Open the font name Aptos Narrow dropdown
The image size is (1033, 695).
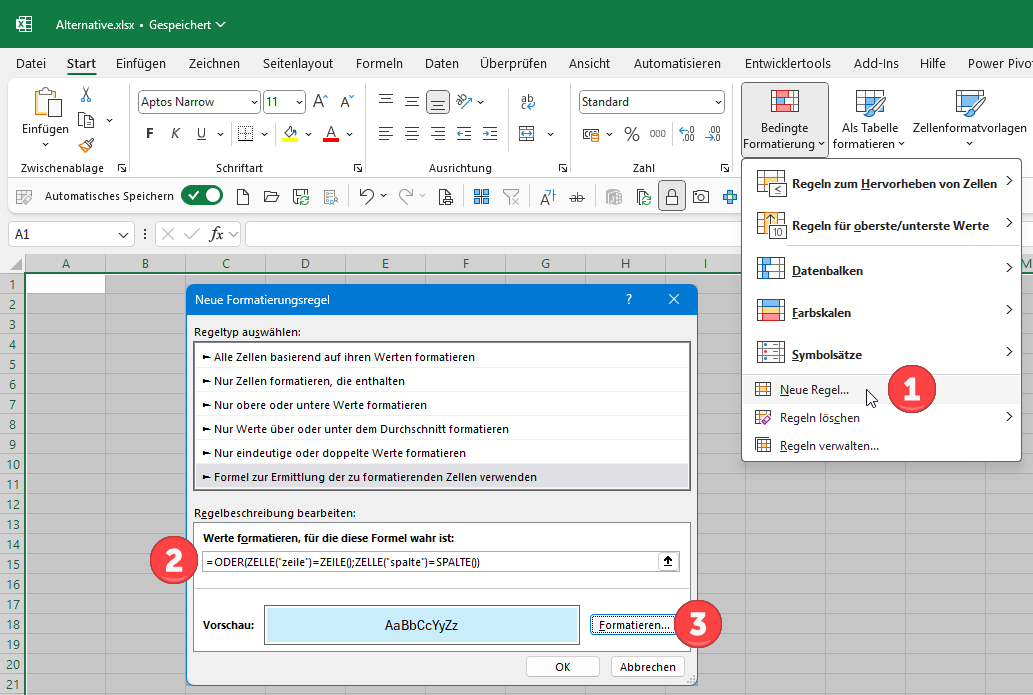click(x=253, y=102)
